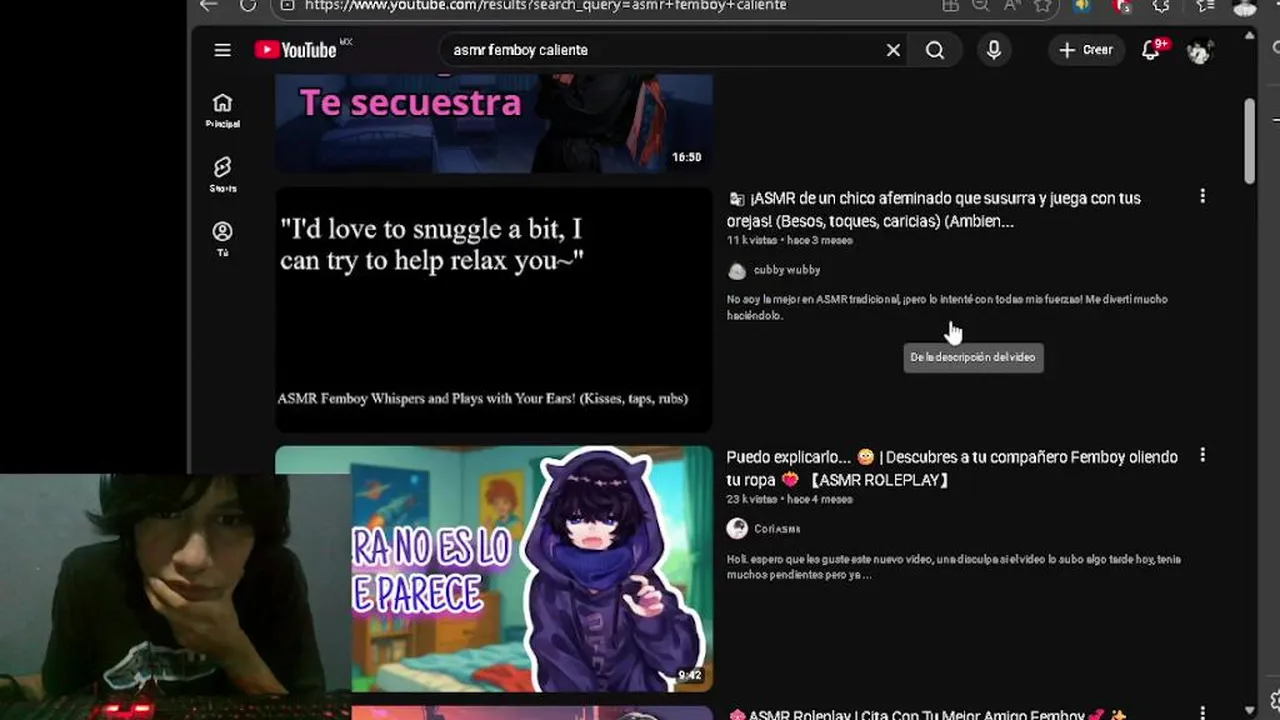Image resolution: width=1280 pixels, height=720 pixels.
Task: Click the page vertical scrollbar thumb
Action: (1250, 141)
